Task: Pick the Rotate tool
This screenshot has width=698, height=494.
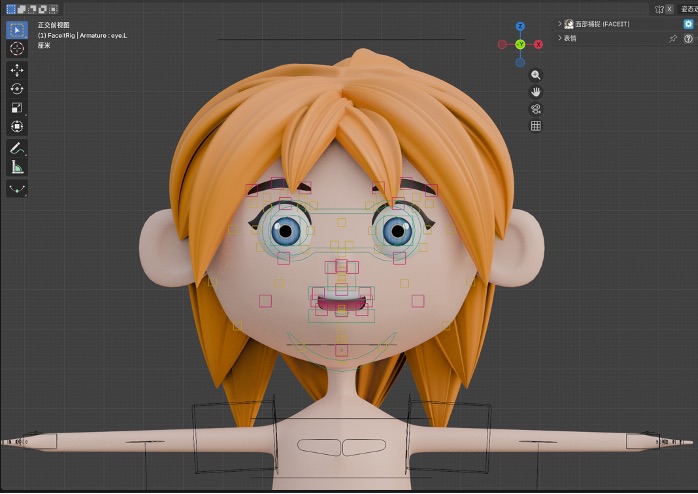Action: [17, 89]
